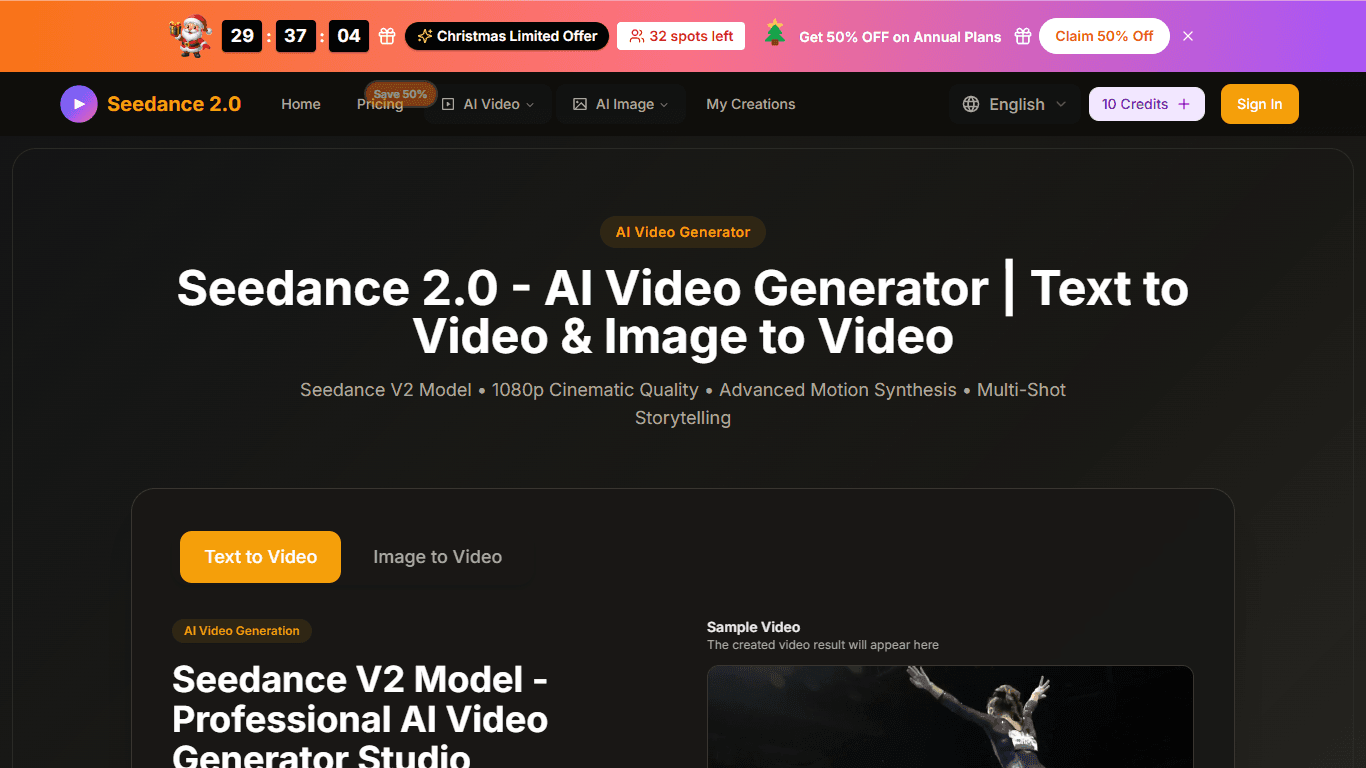
Task: Click the globe language icon
Action: click(x=971, y=104)
